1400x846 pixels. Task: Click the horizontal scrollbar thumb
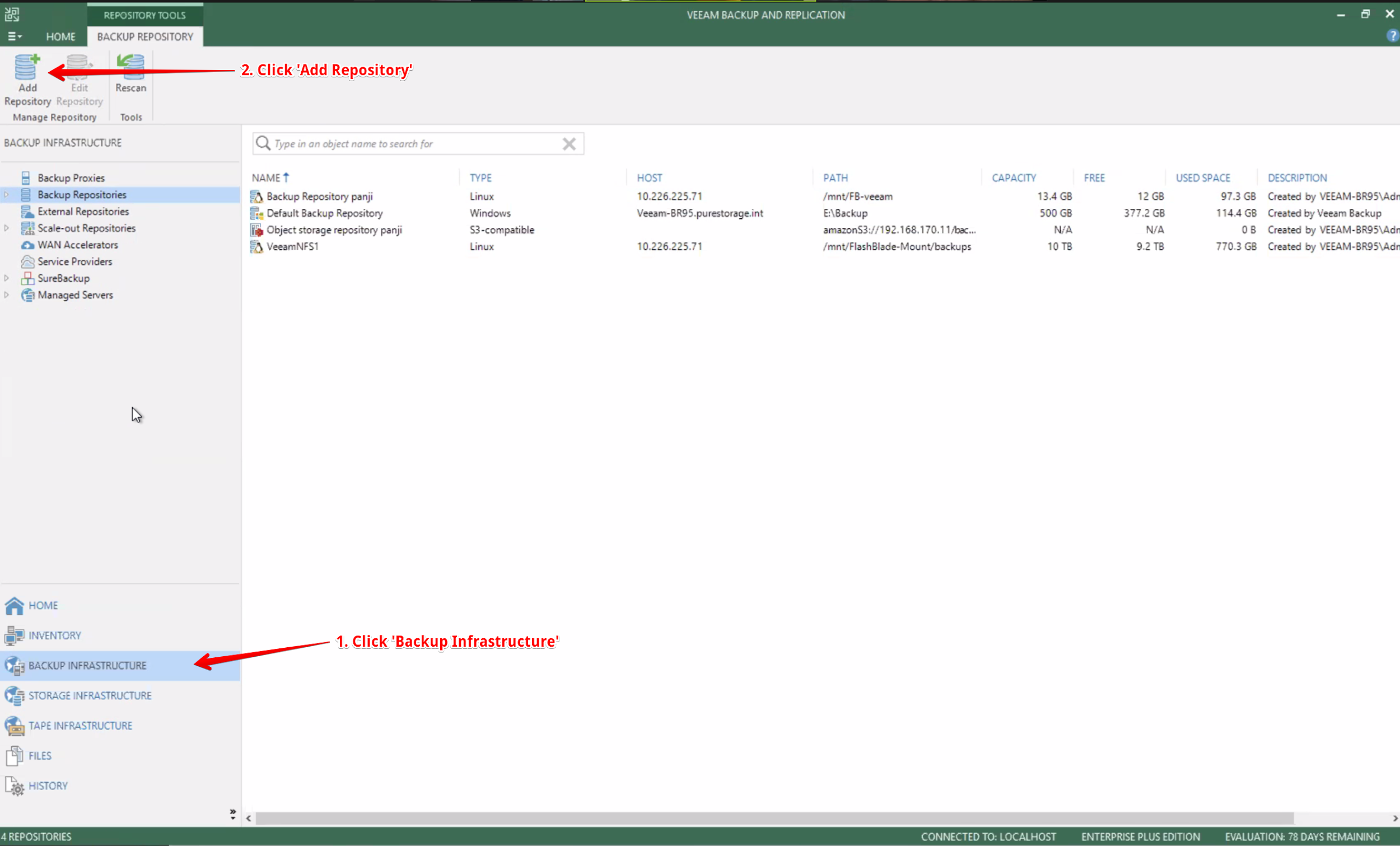click(774, 819)
